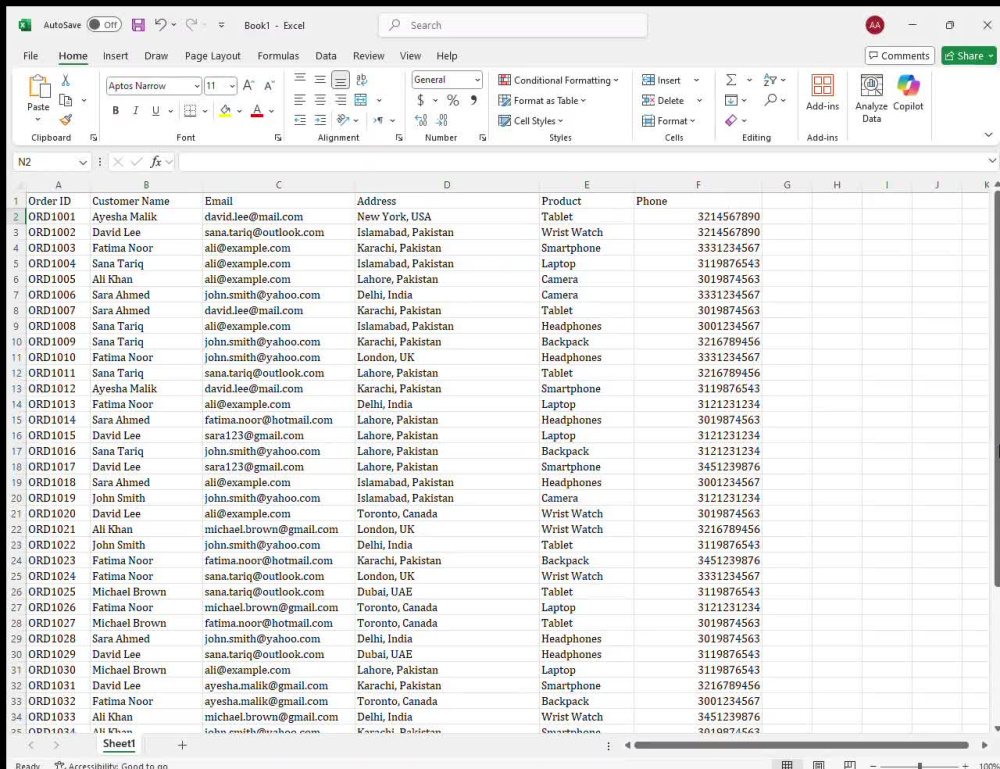1000x769 pixels.
Task: Click the Decrease Decimal icon
Action: pyautogui.click(x=443, y=120)
